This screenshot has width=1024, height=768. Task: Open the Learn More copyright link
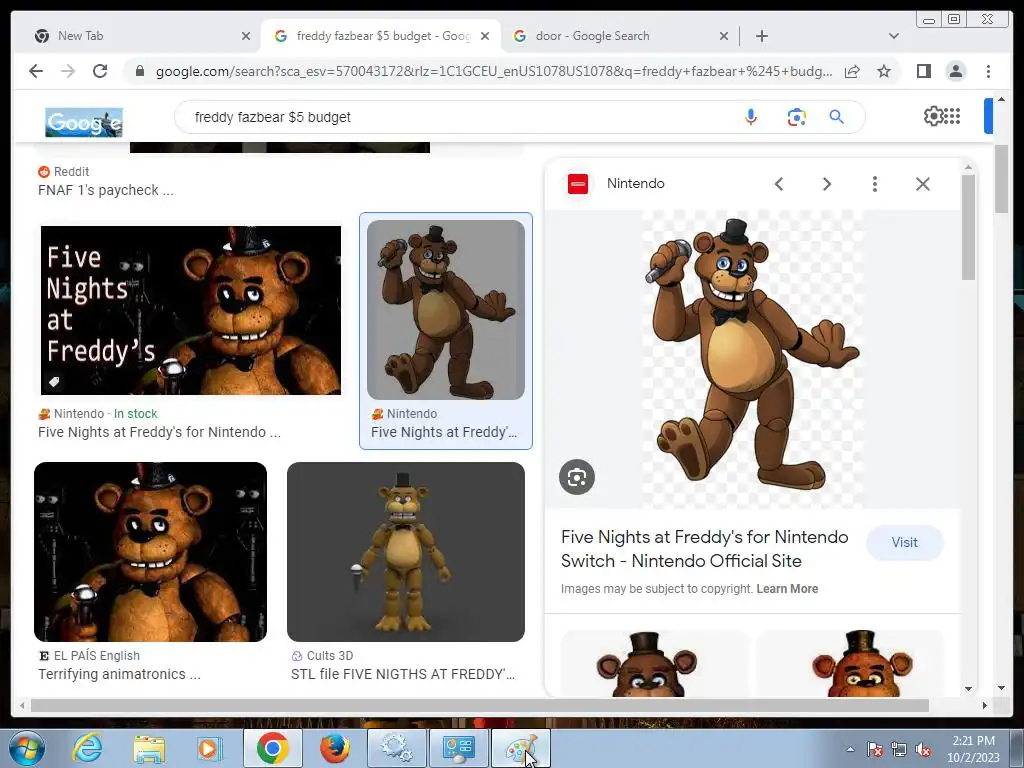(x=787, y=588)
